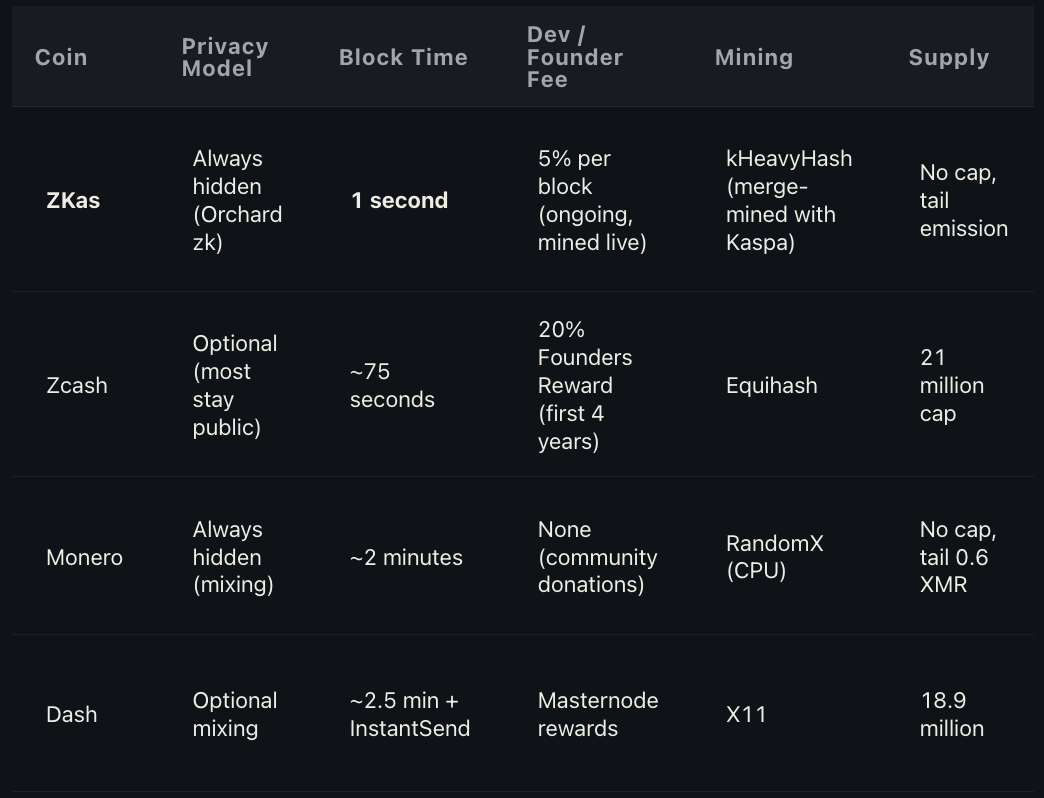The image size is (1044, 798).
Task: Click the Dev / Founder Fee header
Action: click(x=575, y=57)
